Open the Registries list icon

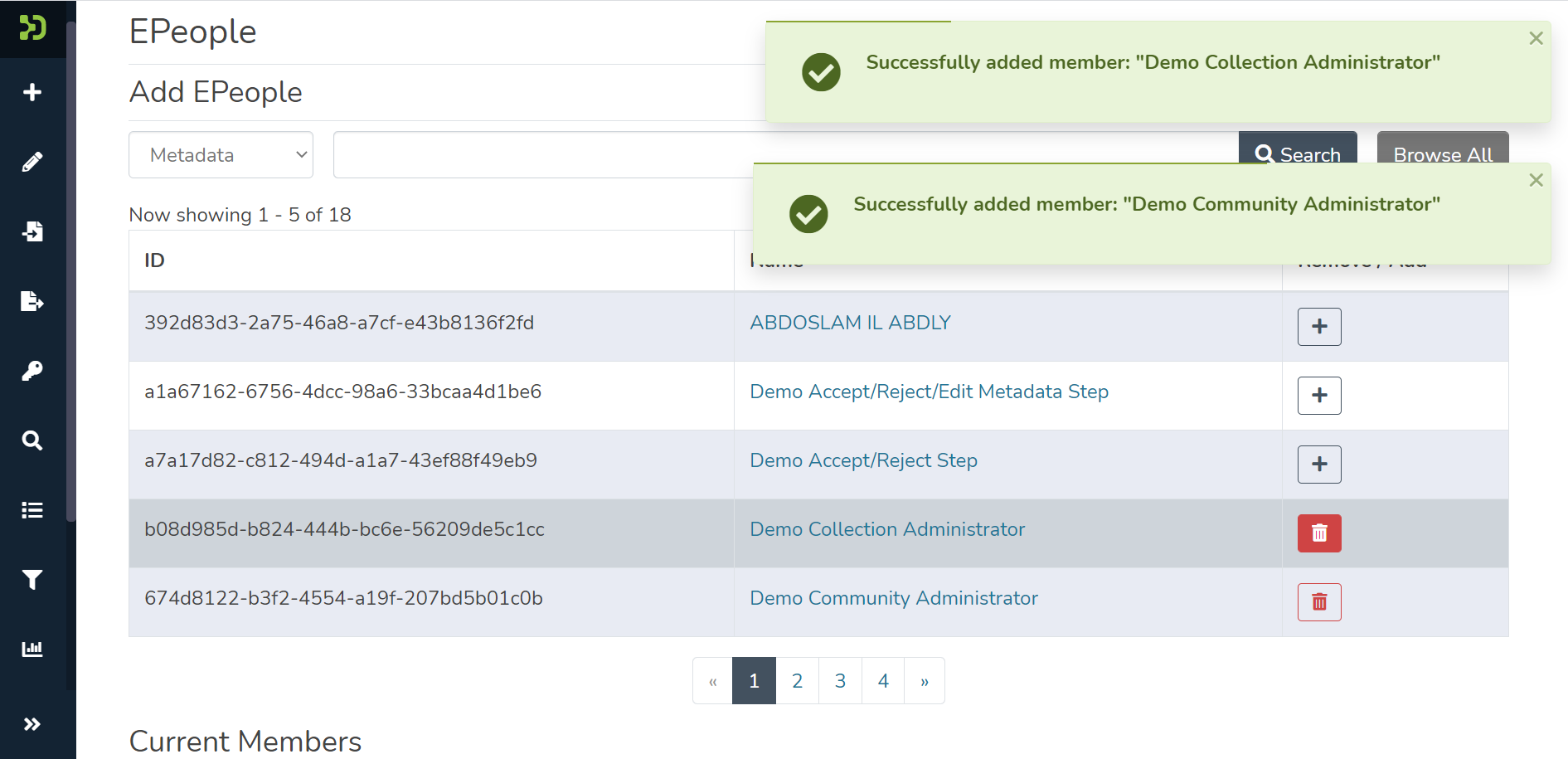coord(32,510)
